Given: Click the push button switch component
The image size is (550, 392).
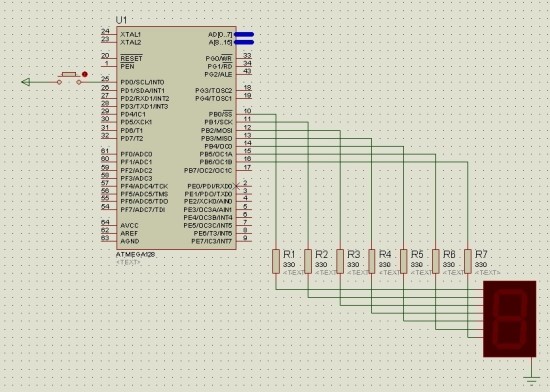Looking at the screenshot, I should (69, 78).
